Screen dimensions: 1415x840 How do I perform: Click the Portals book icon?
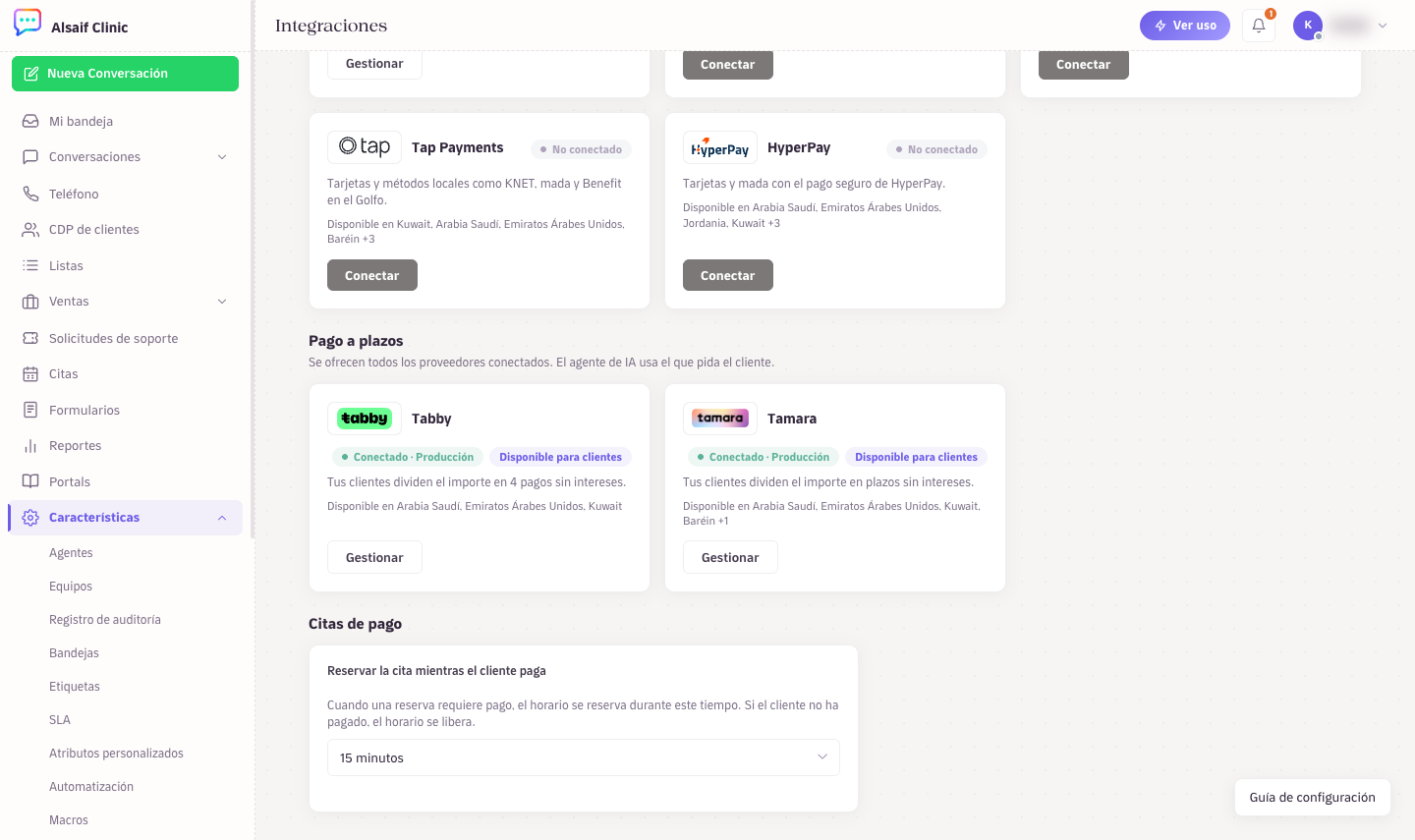[30, 481]
